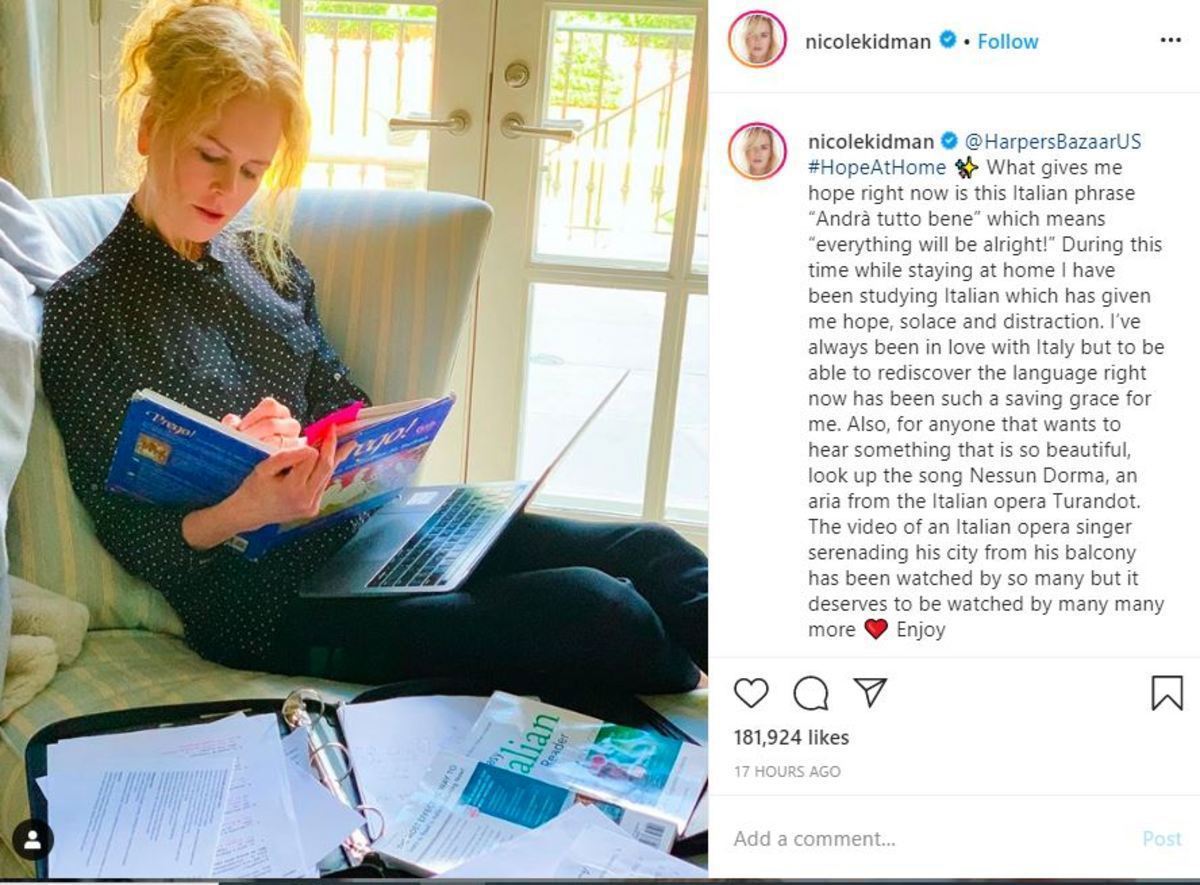The width and height of the screenshot is (1200, 885).
Task: Click the verified badge in the header
Action: (947, 41)
